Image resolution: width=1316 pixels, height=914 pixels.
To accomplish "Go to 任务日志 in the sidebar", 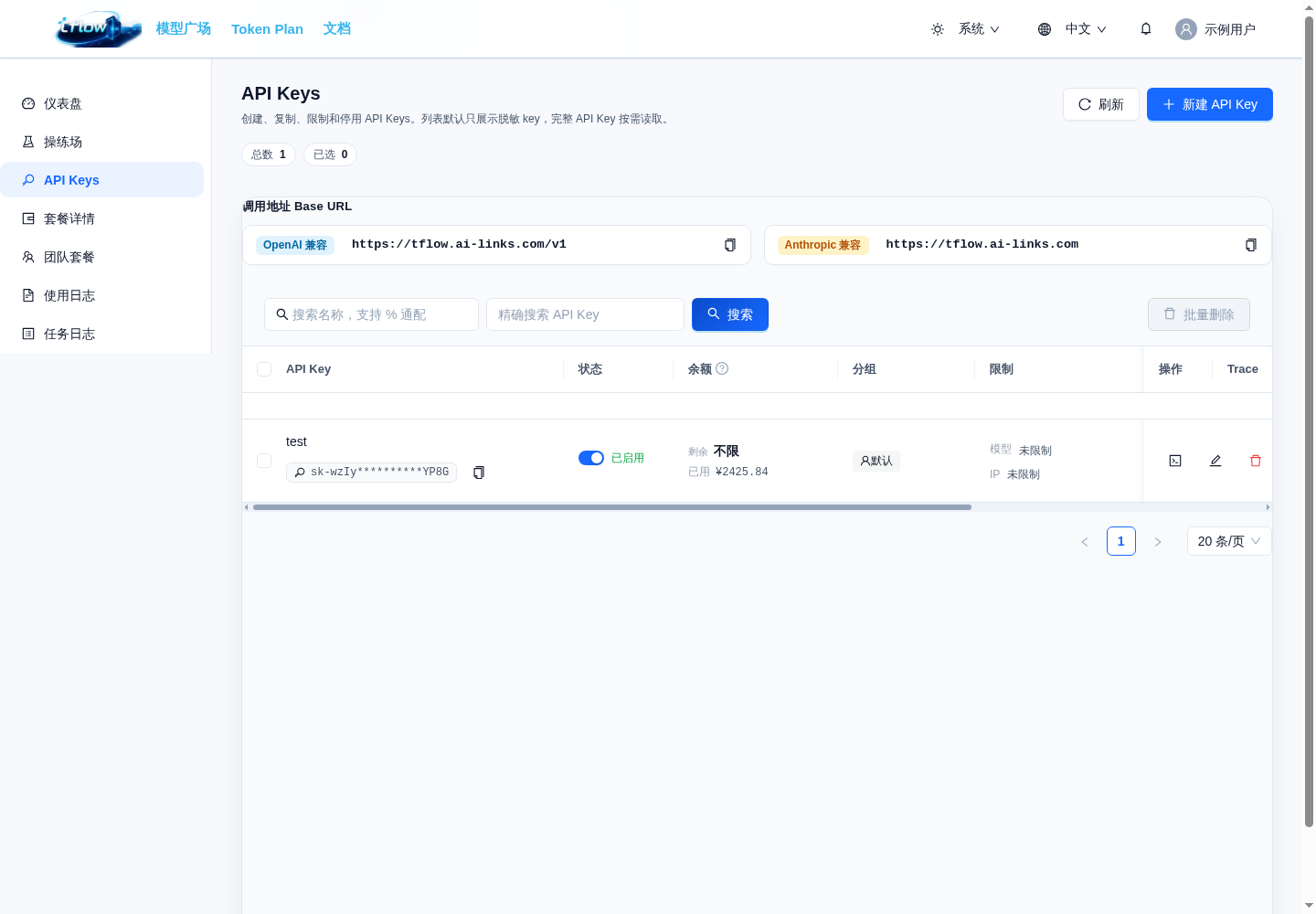I will pos(101,334).
